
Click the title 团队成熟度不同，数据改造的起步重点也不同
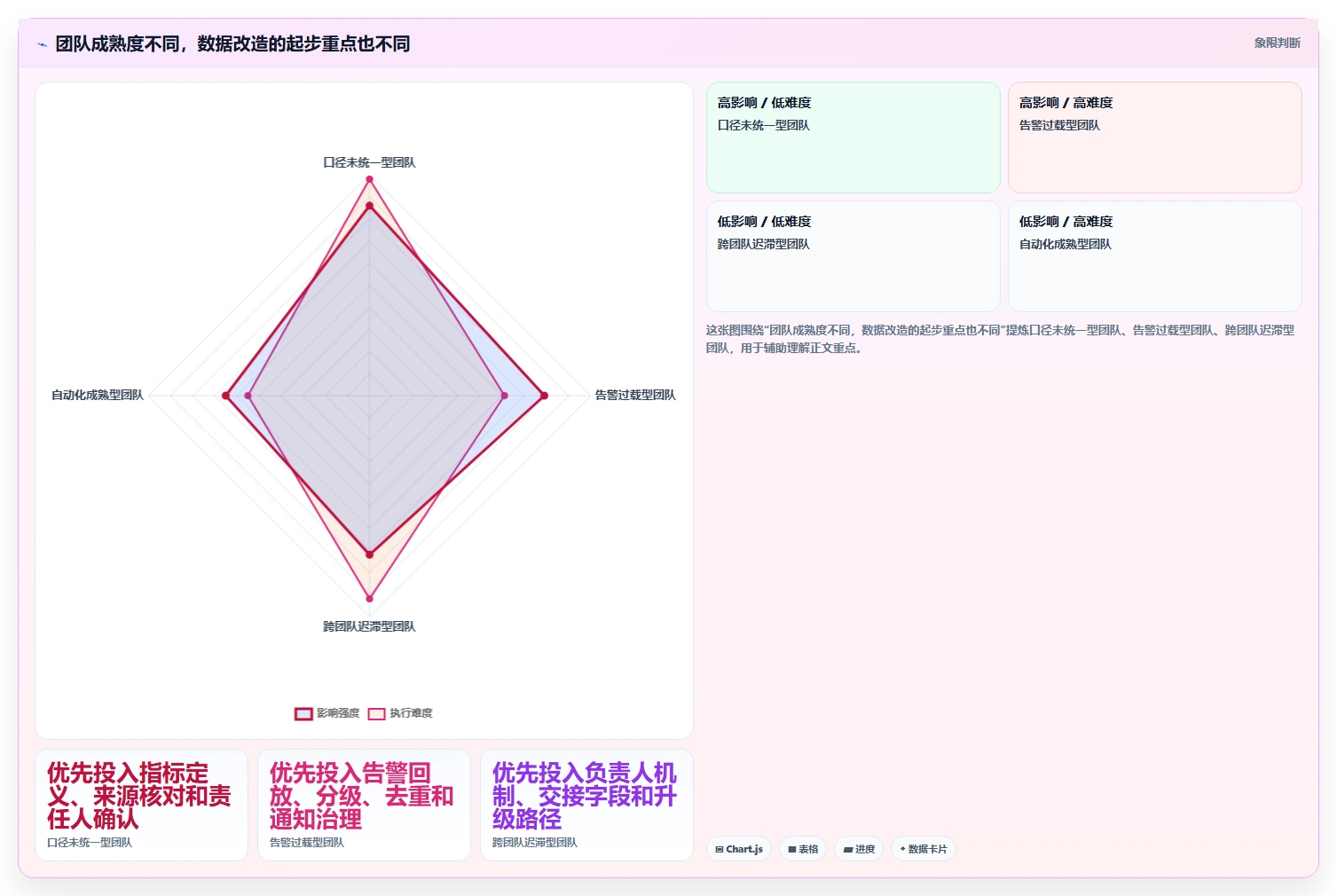tap(232, 43)
